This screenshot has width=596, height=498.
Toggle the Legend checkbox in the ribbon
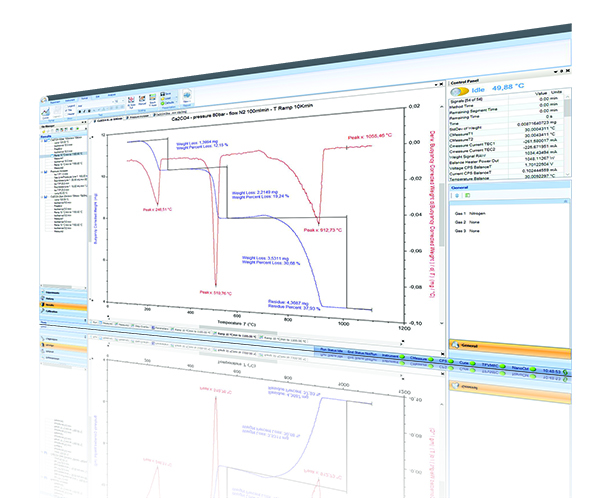pos(66,107)
